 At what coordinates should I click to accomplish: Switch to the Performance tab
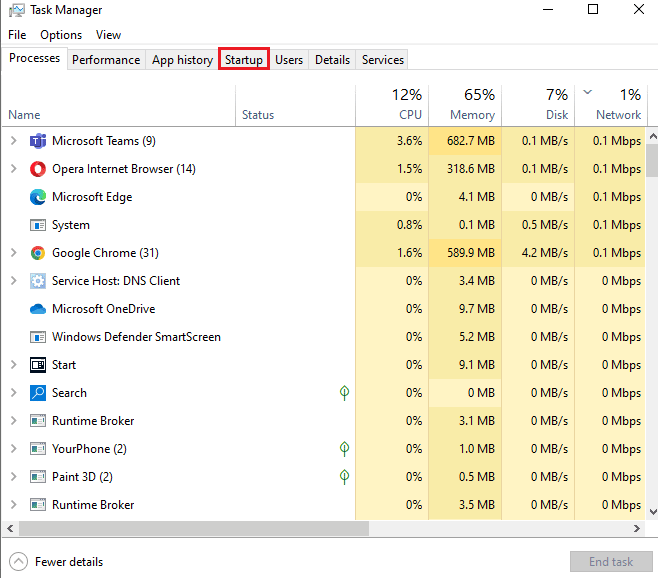point(106,60)
